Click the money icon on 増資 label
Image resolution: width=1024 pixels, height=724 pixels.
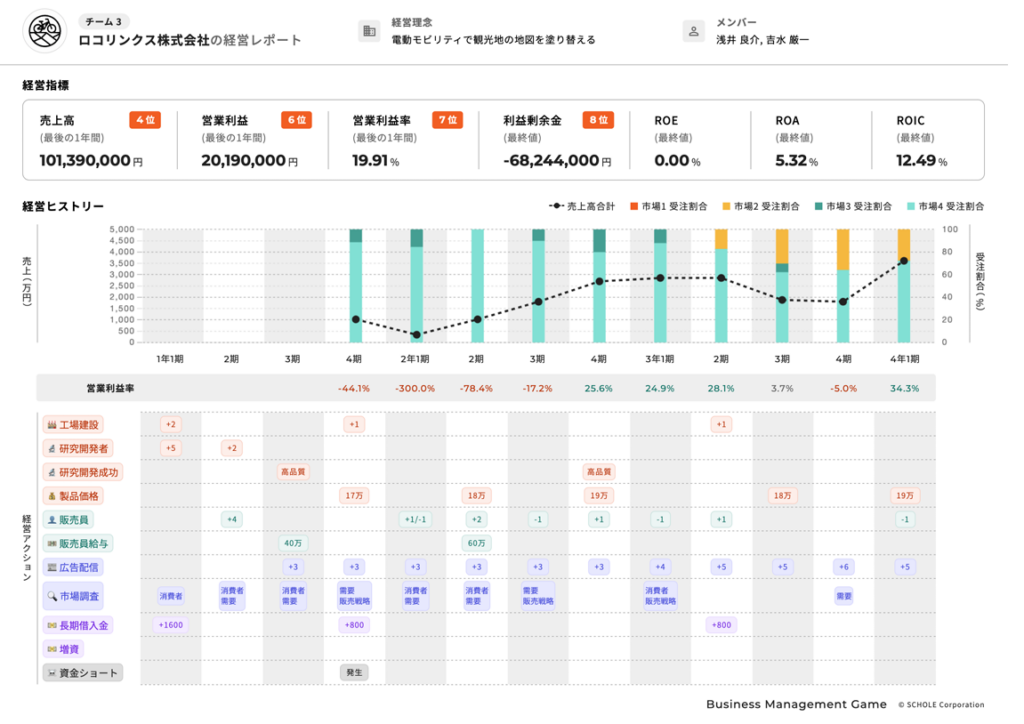pyautogui.click(x=52, y=649)
